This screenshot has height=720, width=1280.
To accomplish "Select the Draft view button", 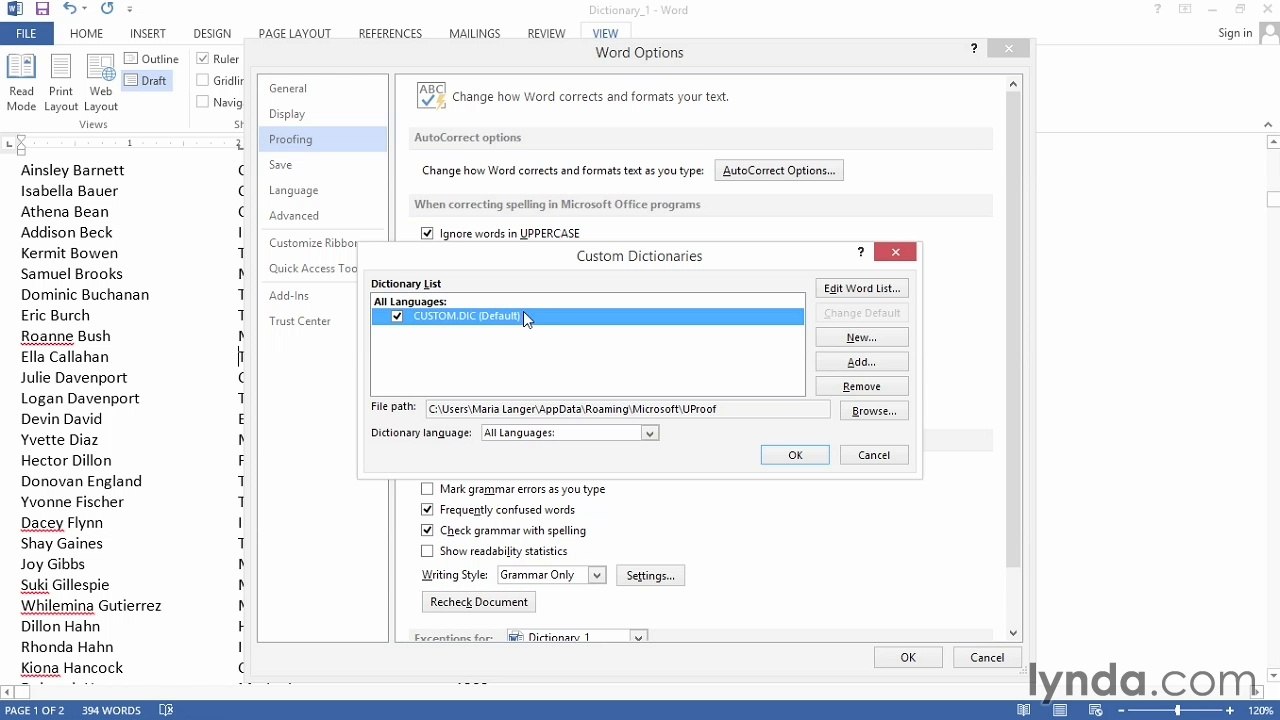I will click(x=146, y=81).
